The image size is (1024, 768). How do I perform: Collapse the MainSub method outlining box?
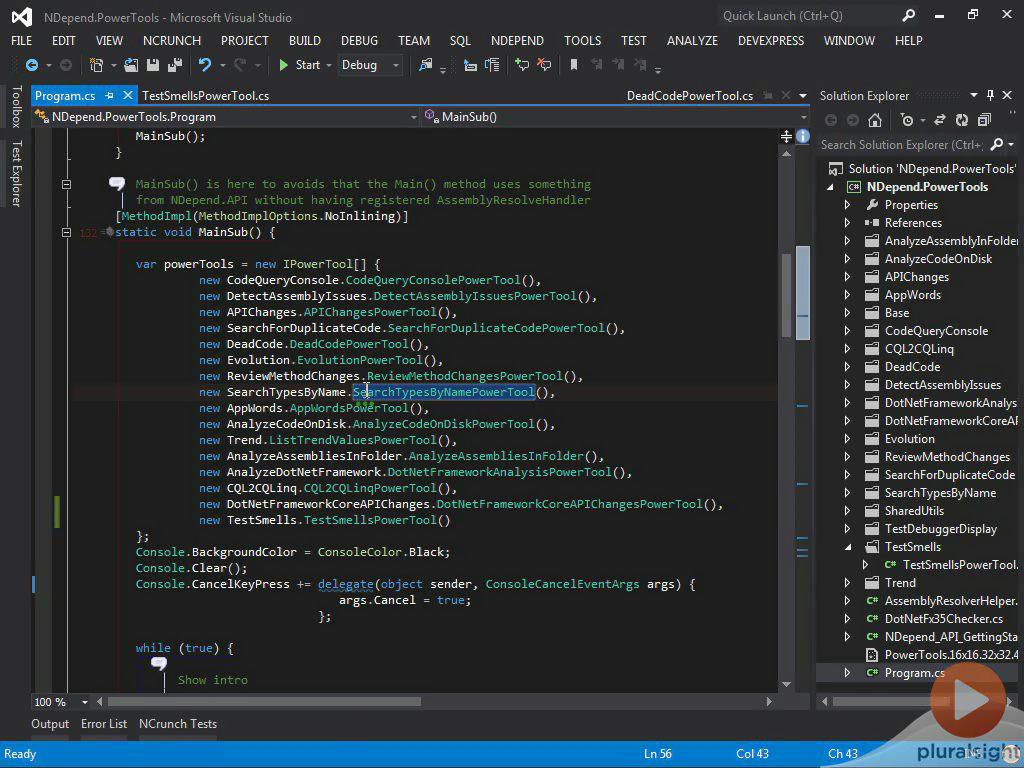[66, 232]
